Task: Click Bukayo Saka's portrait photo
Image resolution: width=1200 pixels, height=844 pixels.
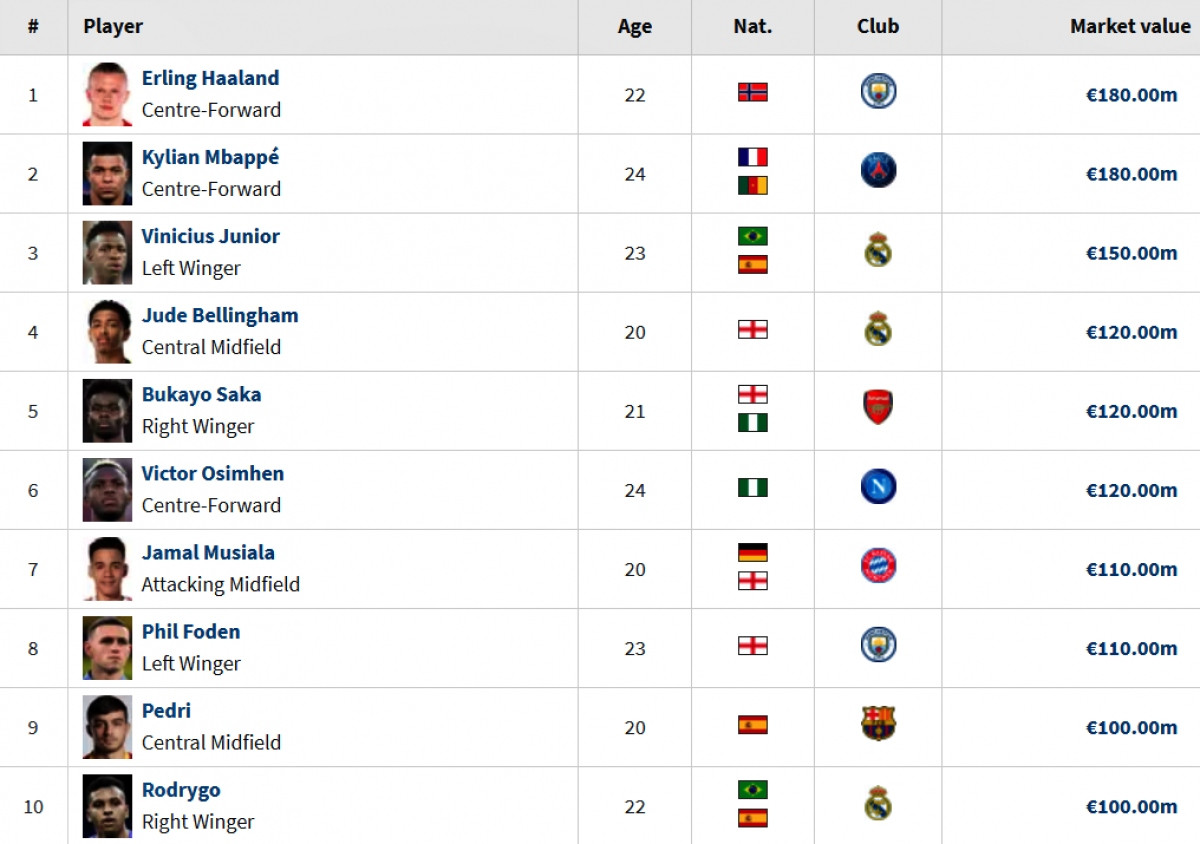Action: click(107, 411)
